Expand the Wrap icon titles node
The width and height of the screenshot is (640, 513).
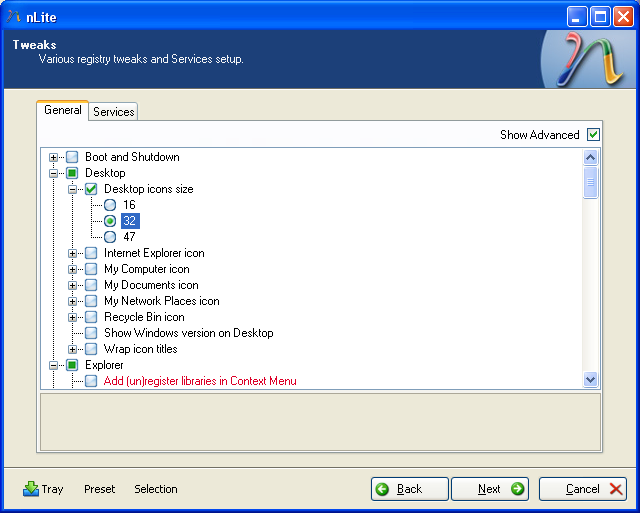[72, 349]
